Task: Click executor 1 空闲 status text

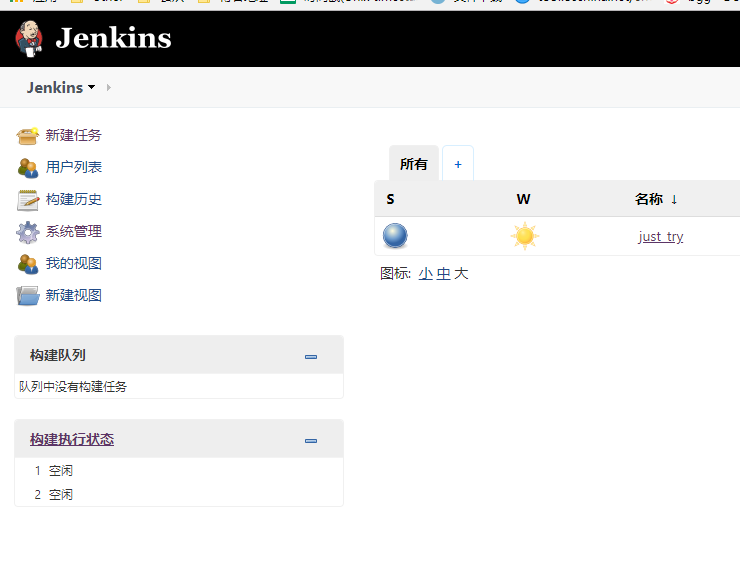Action: coord(61,470)
